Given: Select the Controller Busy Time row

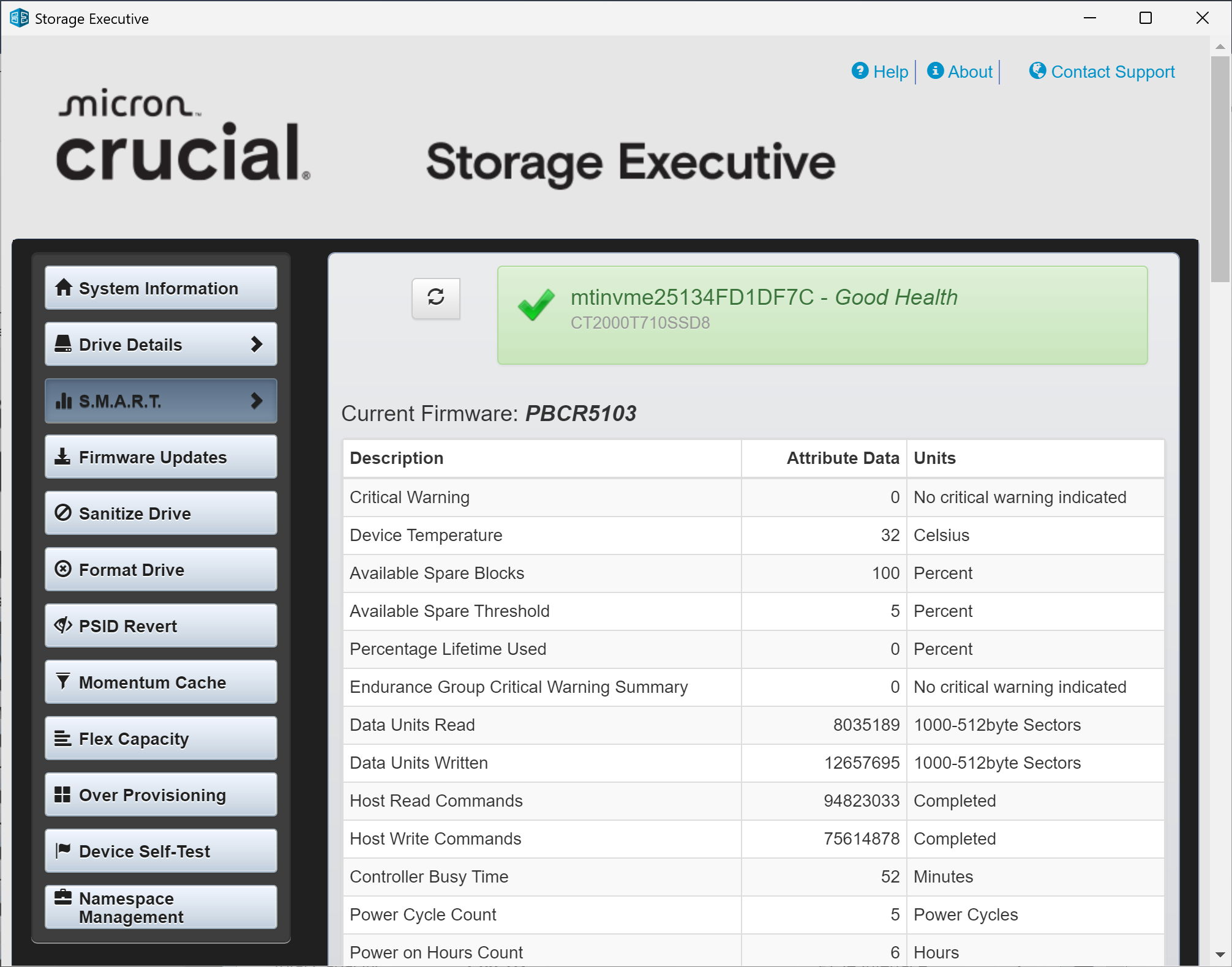Looking at the screenshot, I should pyautogui.click(x=753, y=876).
